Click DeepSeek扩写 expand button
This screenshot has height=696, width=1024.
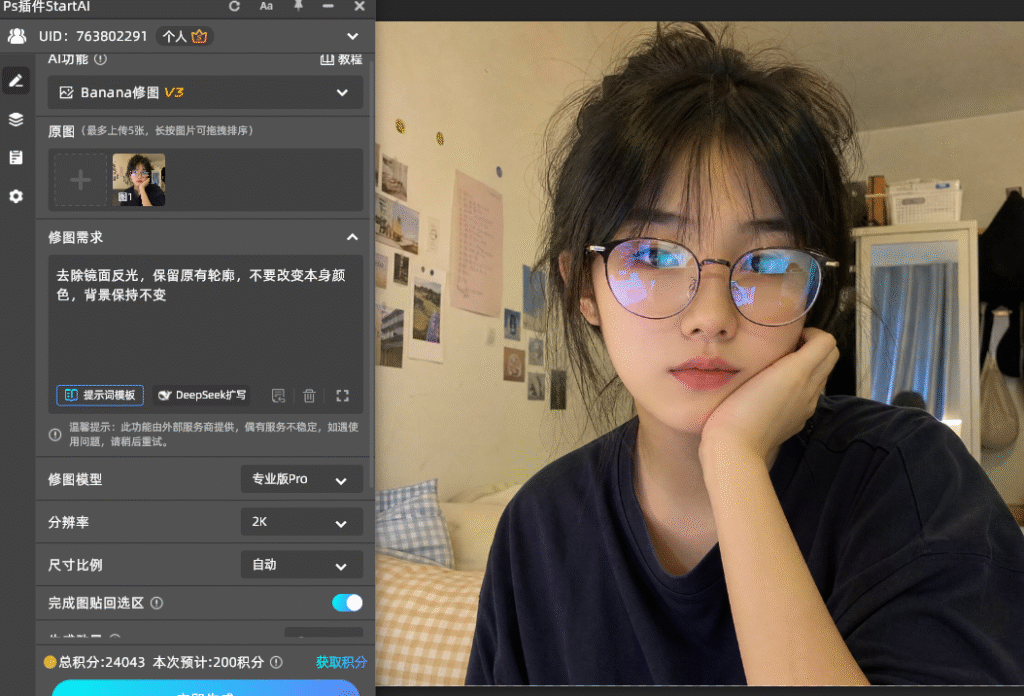click(x=202, y=395)
